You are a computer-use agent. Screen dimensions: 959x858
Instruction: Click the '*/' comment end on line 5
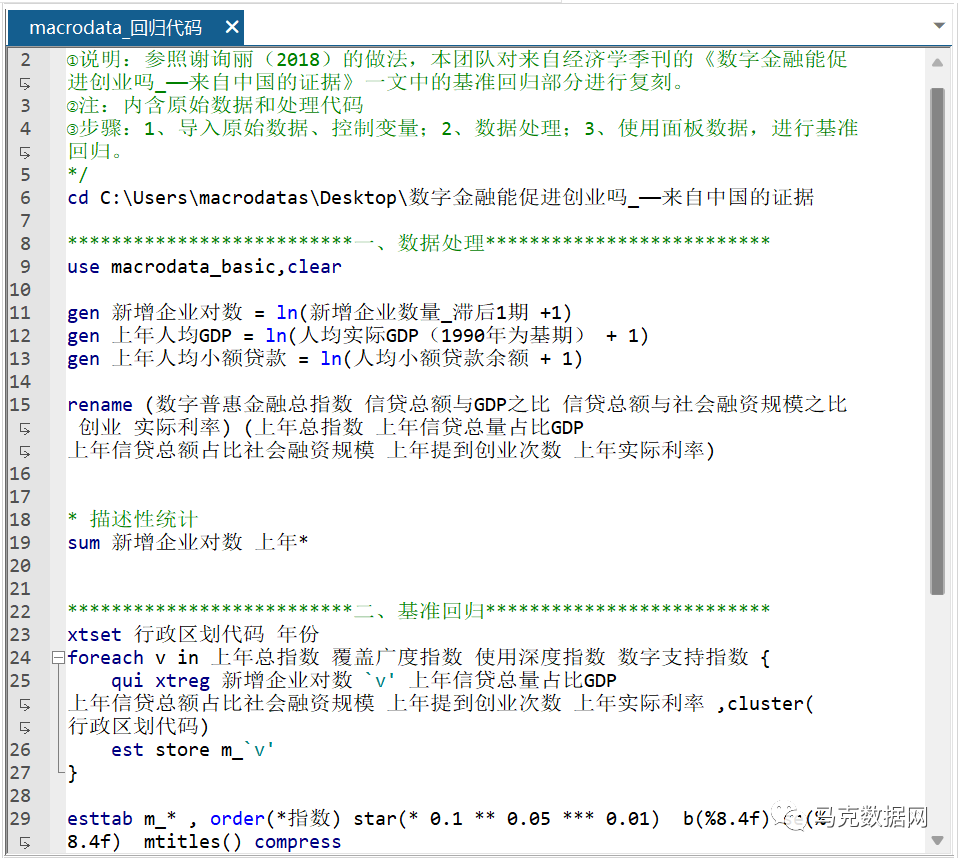pos(78,174)
